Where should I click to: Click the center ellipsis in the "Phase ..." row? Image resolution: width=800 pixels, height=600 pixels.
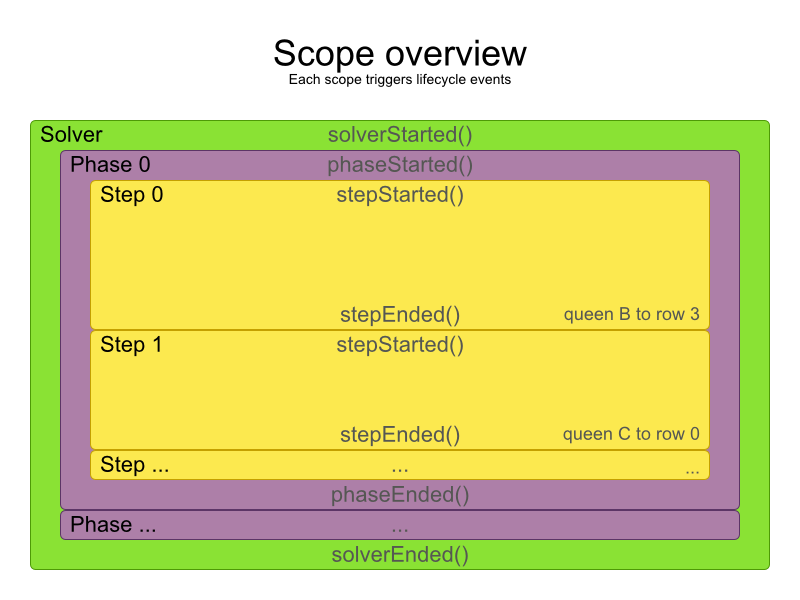click(400, 527)
